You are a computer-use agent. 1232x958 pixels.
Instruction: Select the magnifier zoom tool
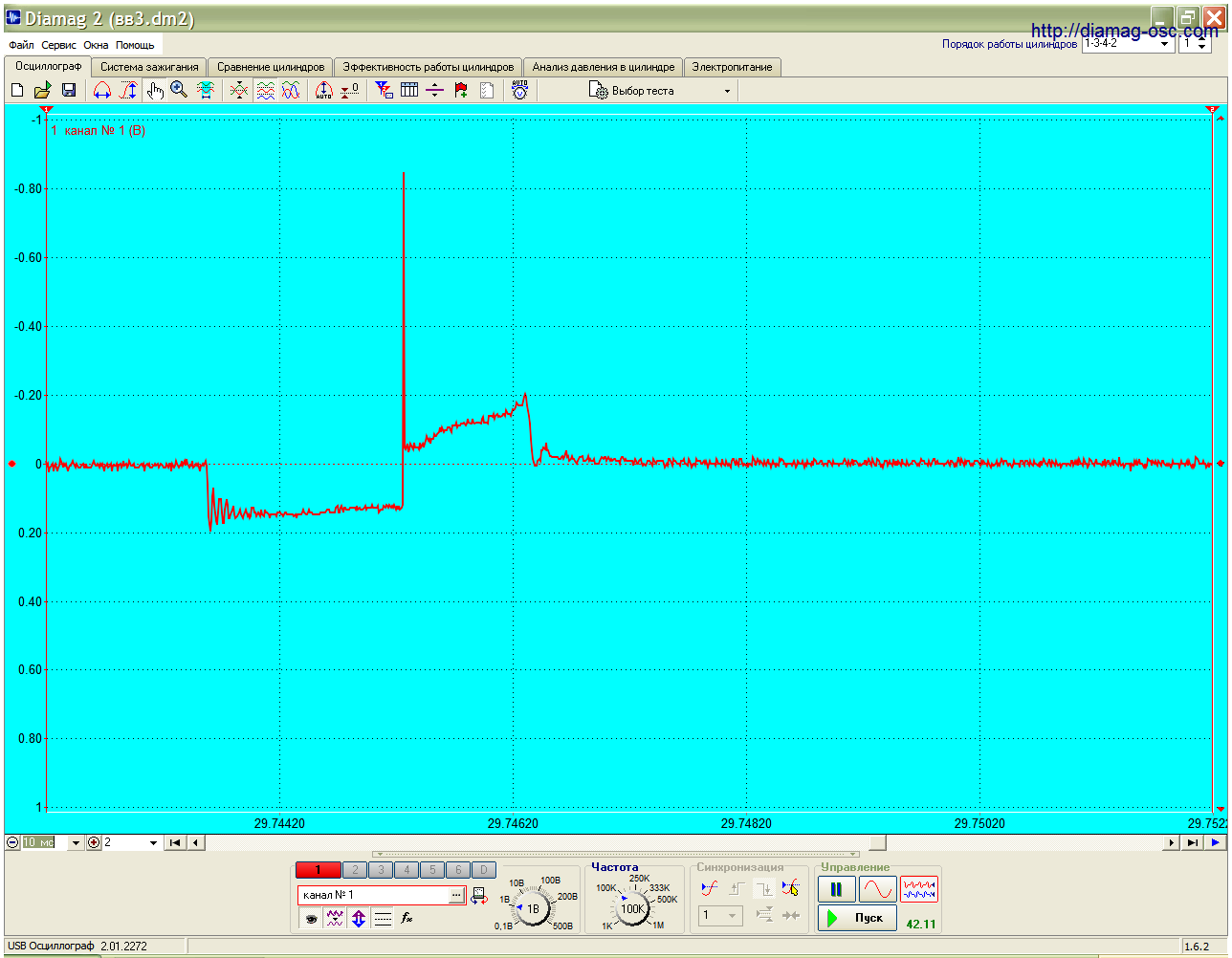point(179,90)
